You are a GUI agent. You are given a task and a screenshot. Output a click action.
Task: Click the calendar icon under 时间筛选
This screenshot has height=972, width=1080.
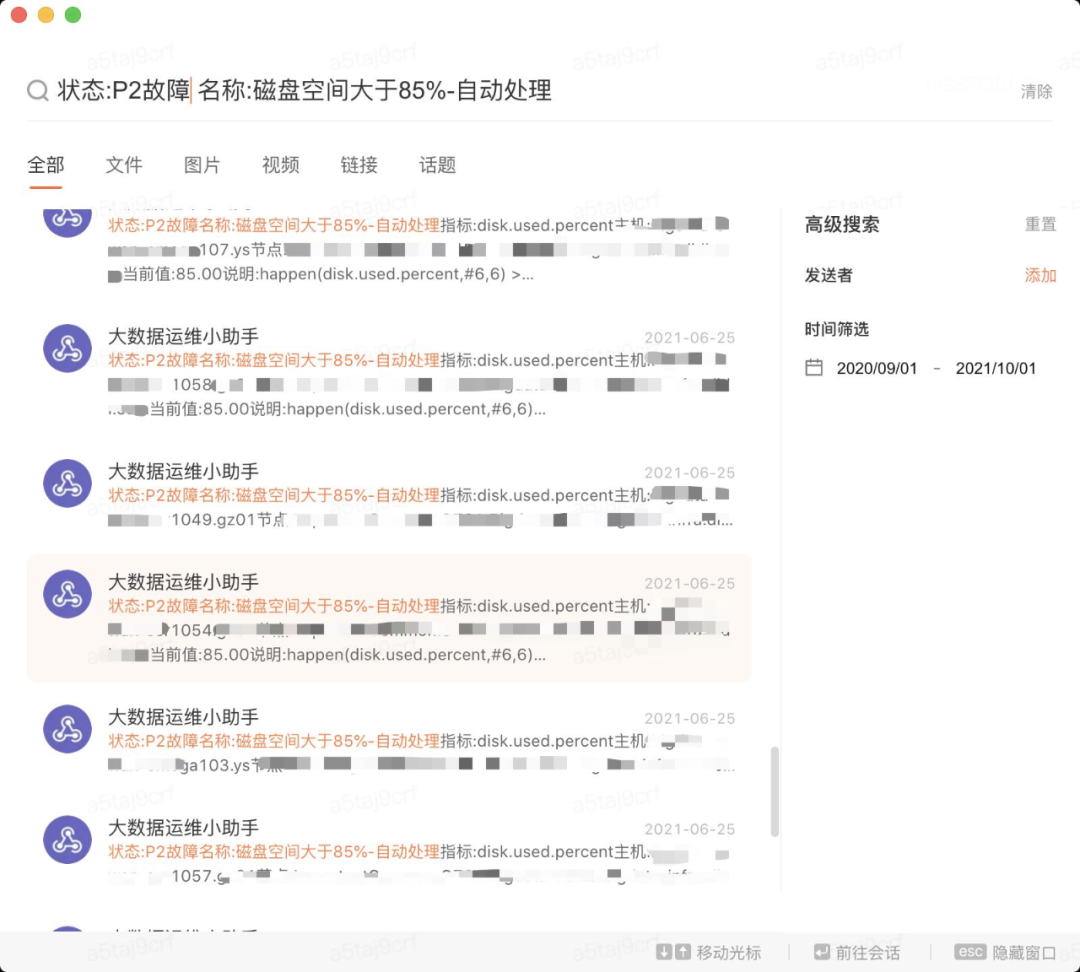click(814, 369)
